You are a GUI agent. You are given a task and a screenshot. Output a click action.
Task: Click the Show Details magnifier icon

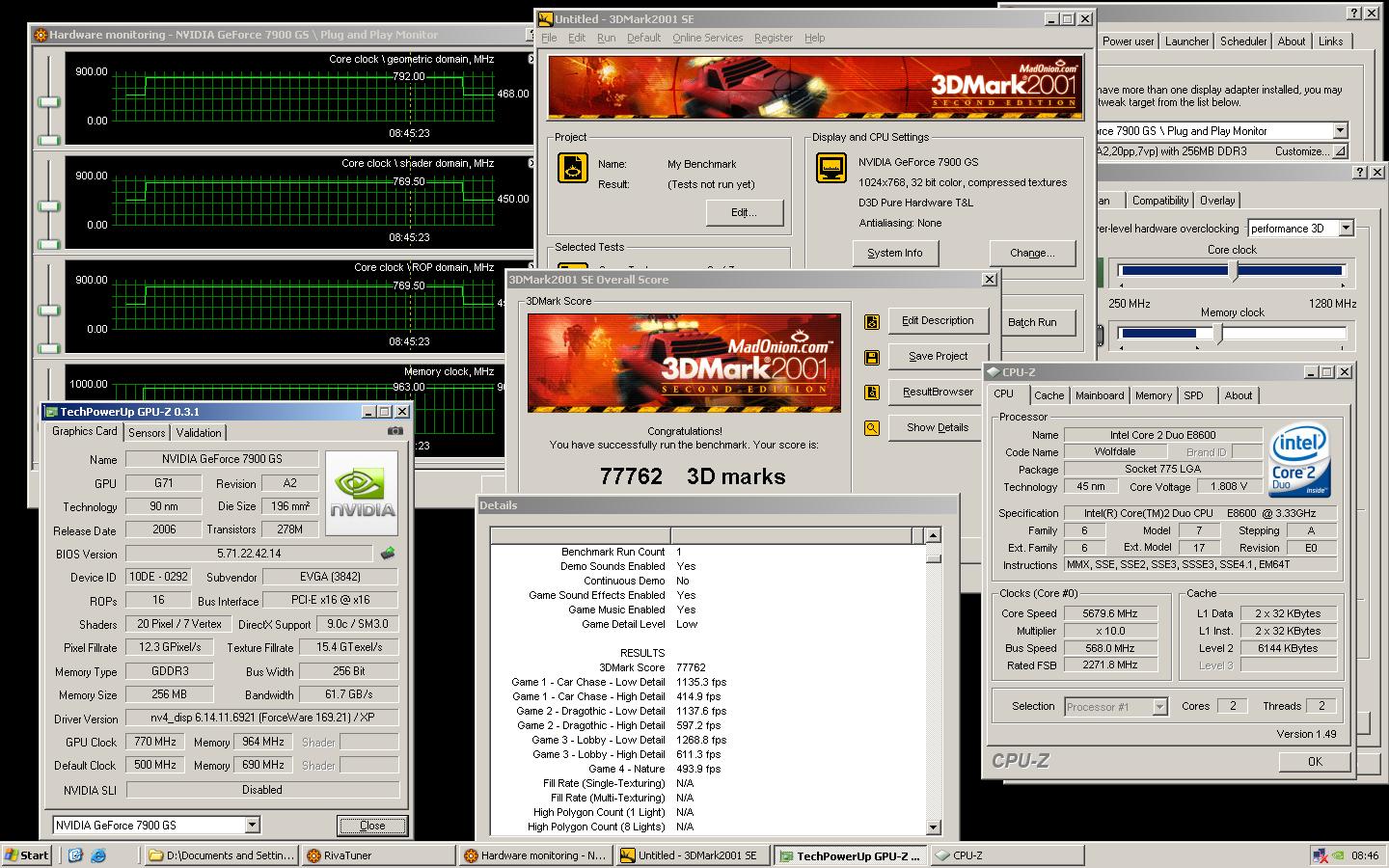tap(872, 428)
